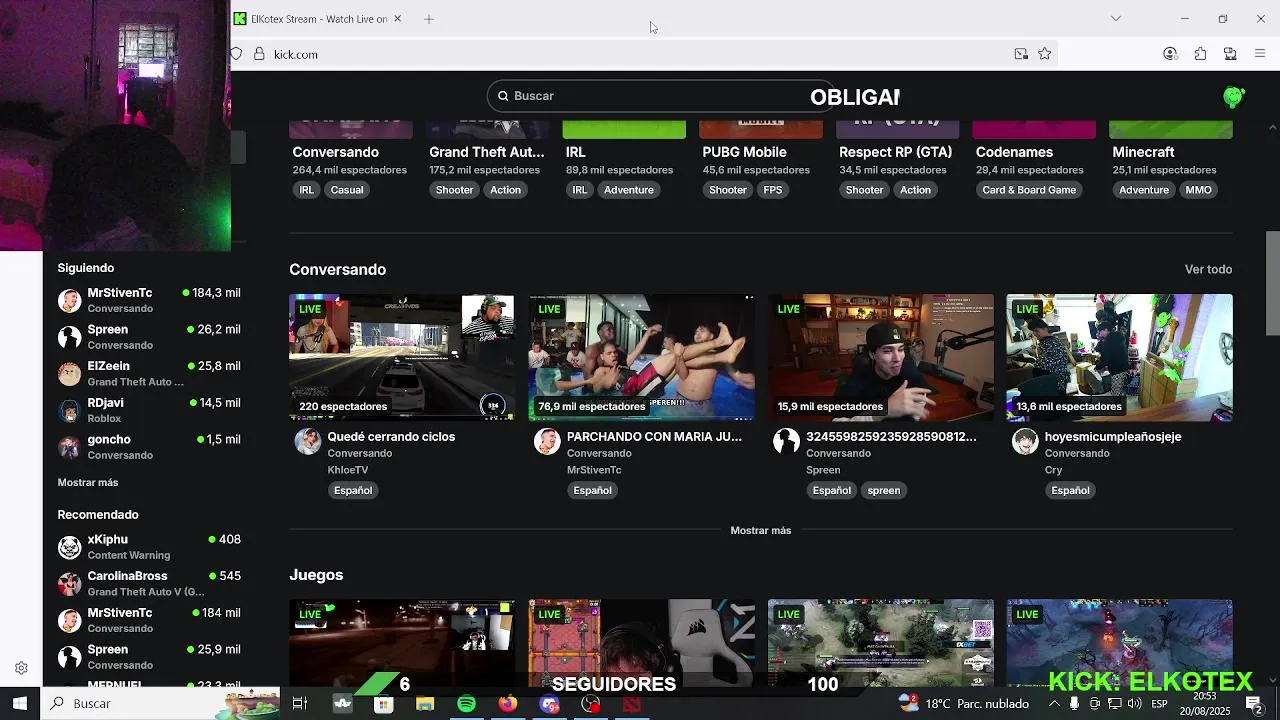Click Cry streamer avatar under fourth stream

point(1025,441)
